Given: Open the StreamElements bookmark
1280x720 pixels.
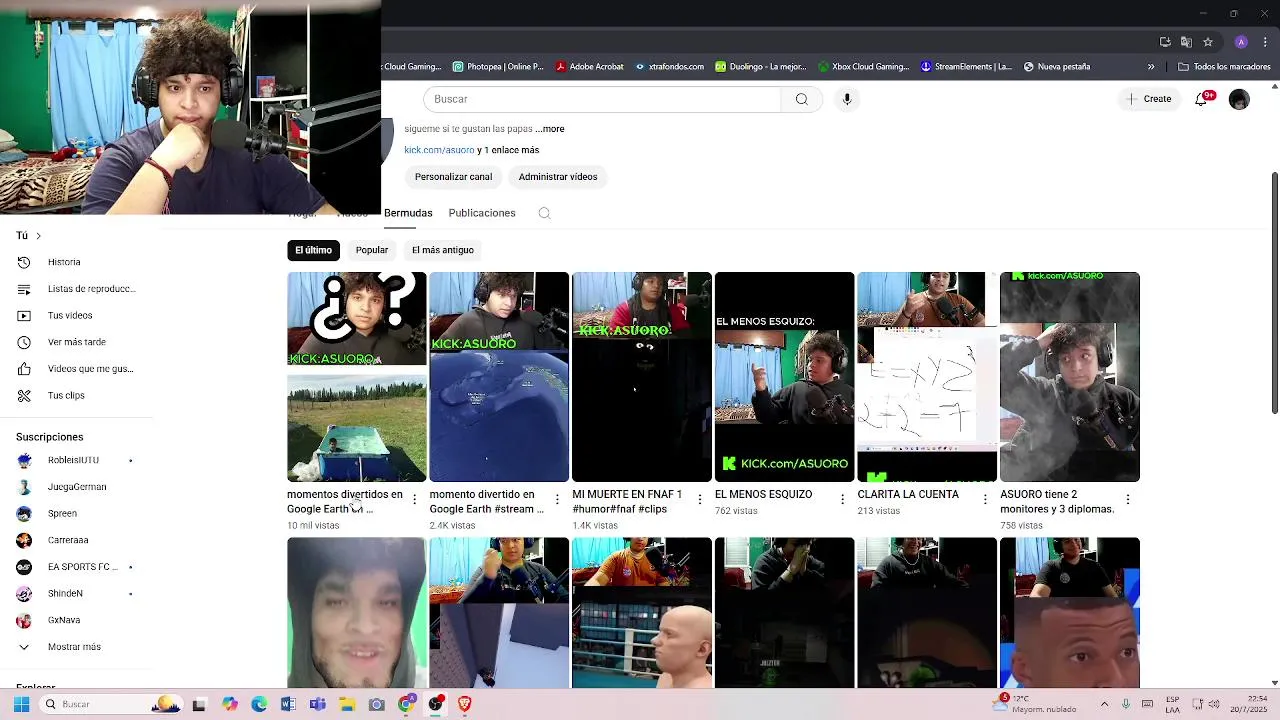Looking at the screenshot, I should point(967,67).
